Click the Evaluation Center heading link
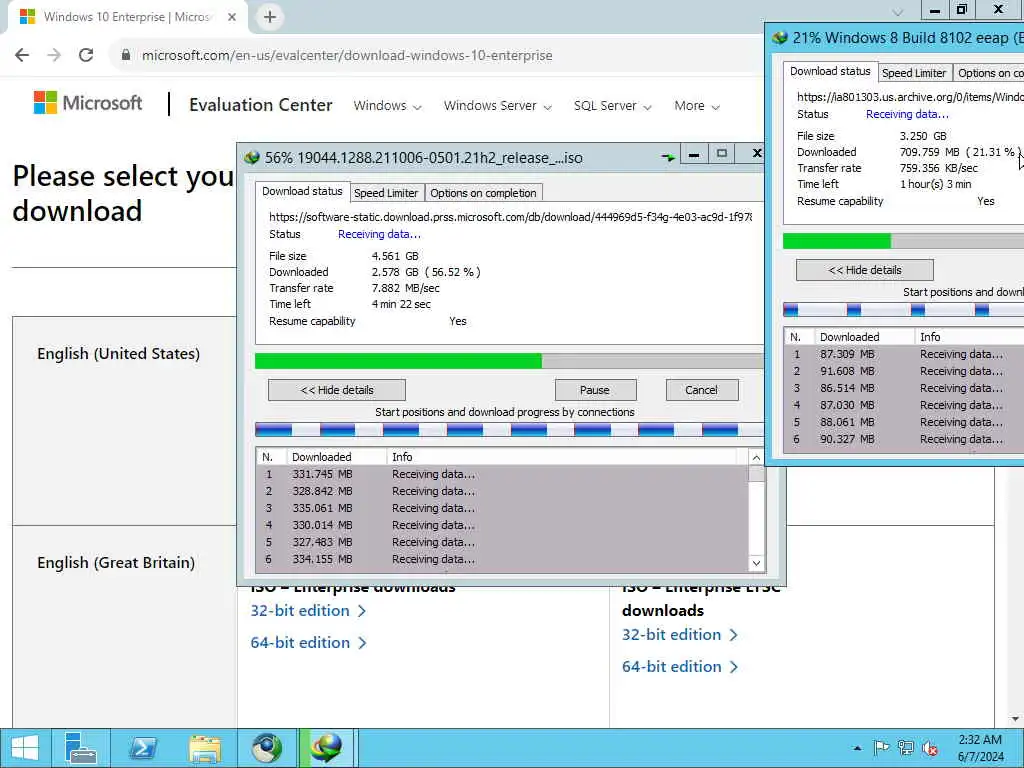Viewport: 1024px width, 768px height. [261, 105]
